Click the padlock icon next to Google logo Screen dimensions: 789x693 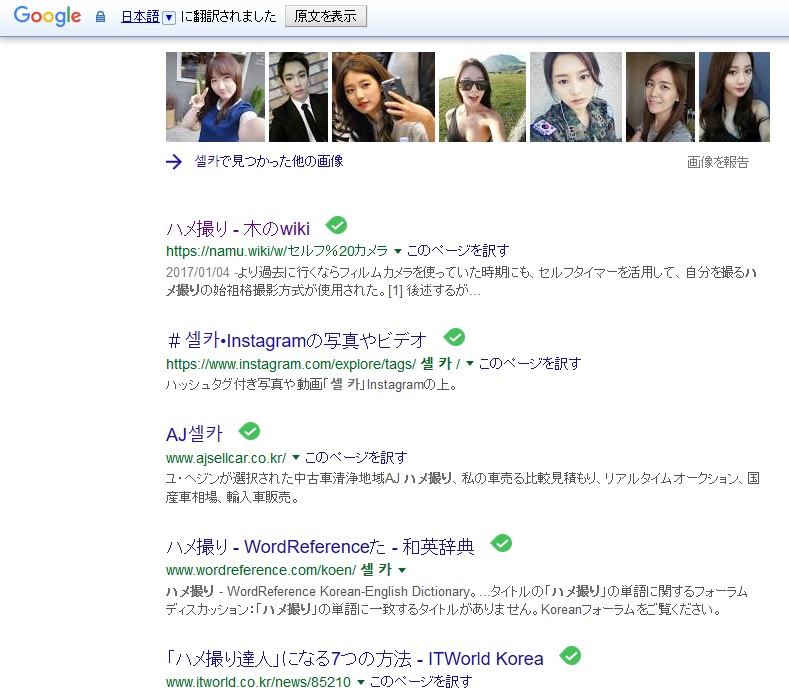click(100, 17)
